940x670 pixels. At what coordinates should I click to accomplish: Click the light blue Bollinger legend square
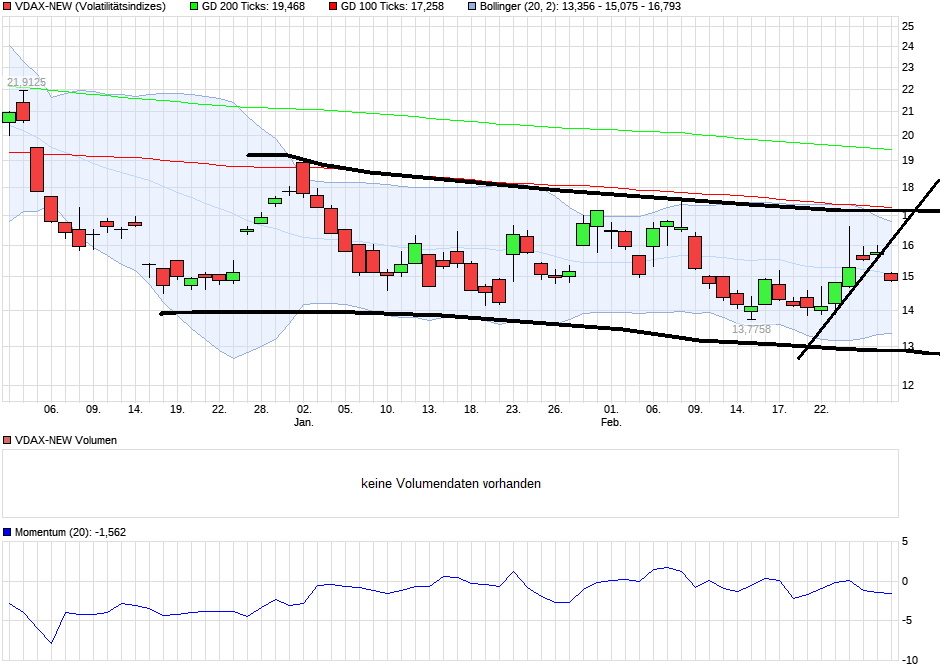coord(472,7)
